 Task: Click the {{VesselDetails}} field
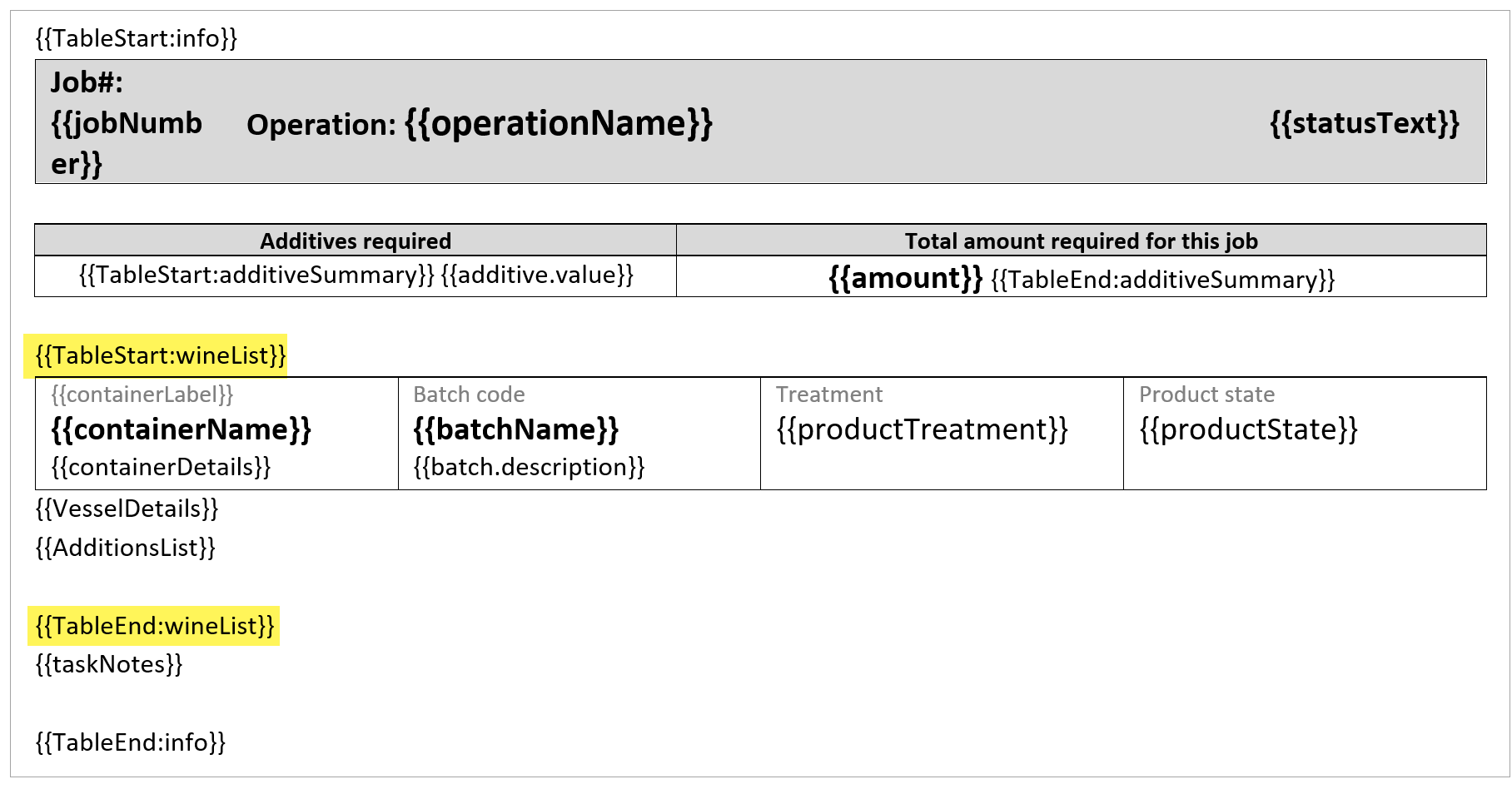pos(127,509)
